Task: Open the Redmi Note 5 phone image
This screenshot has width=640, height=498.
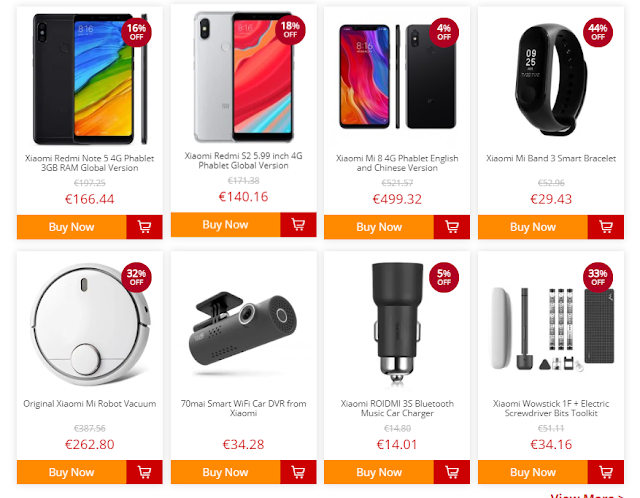Action: tap(90, 79)
